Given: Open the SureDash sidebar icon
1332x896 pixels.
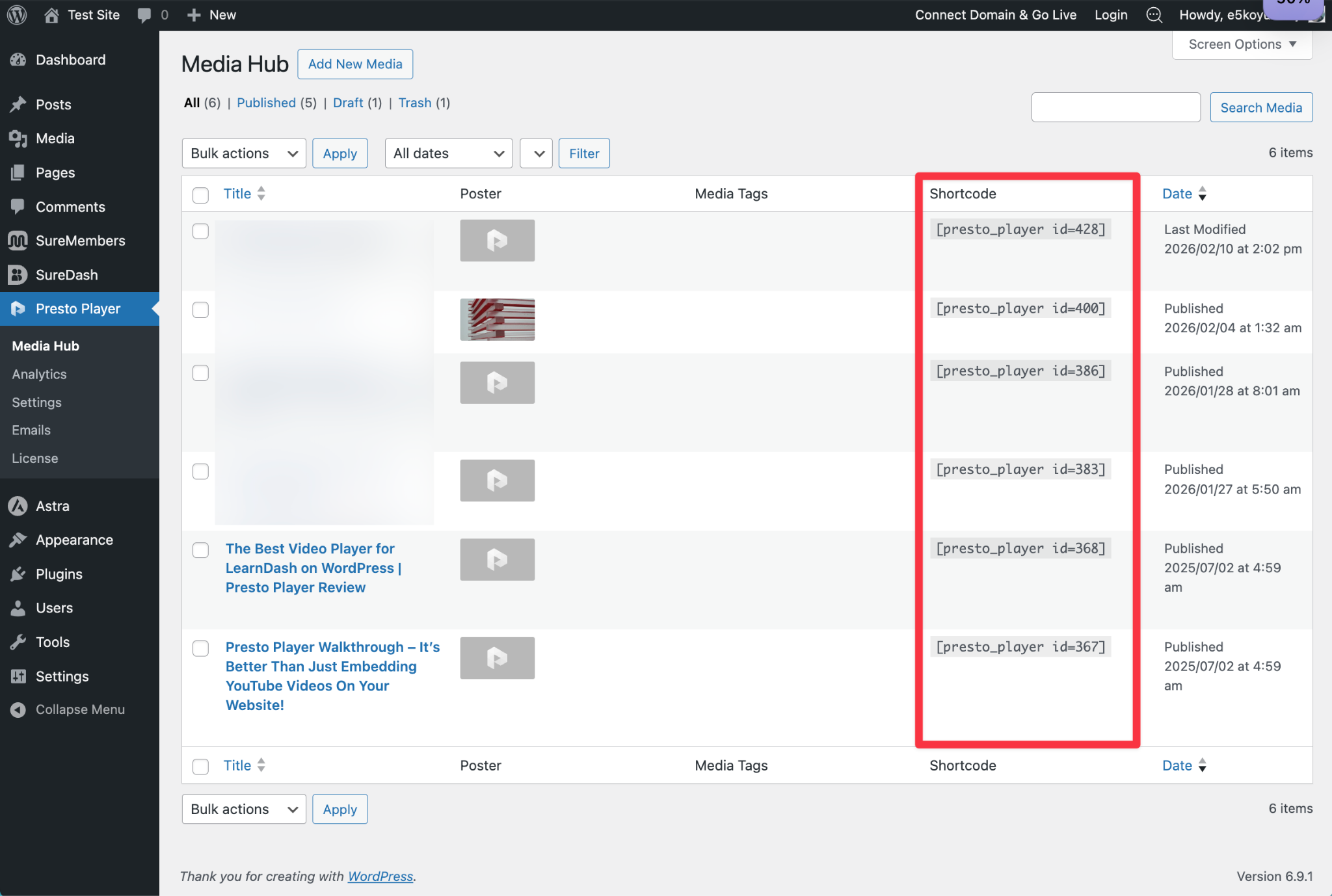Looking at the screenshot, I should tap(18, 275).
